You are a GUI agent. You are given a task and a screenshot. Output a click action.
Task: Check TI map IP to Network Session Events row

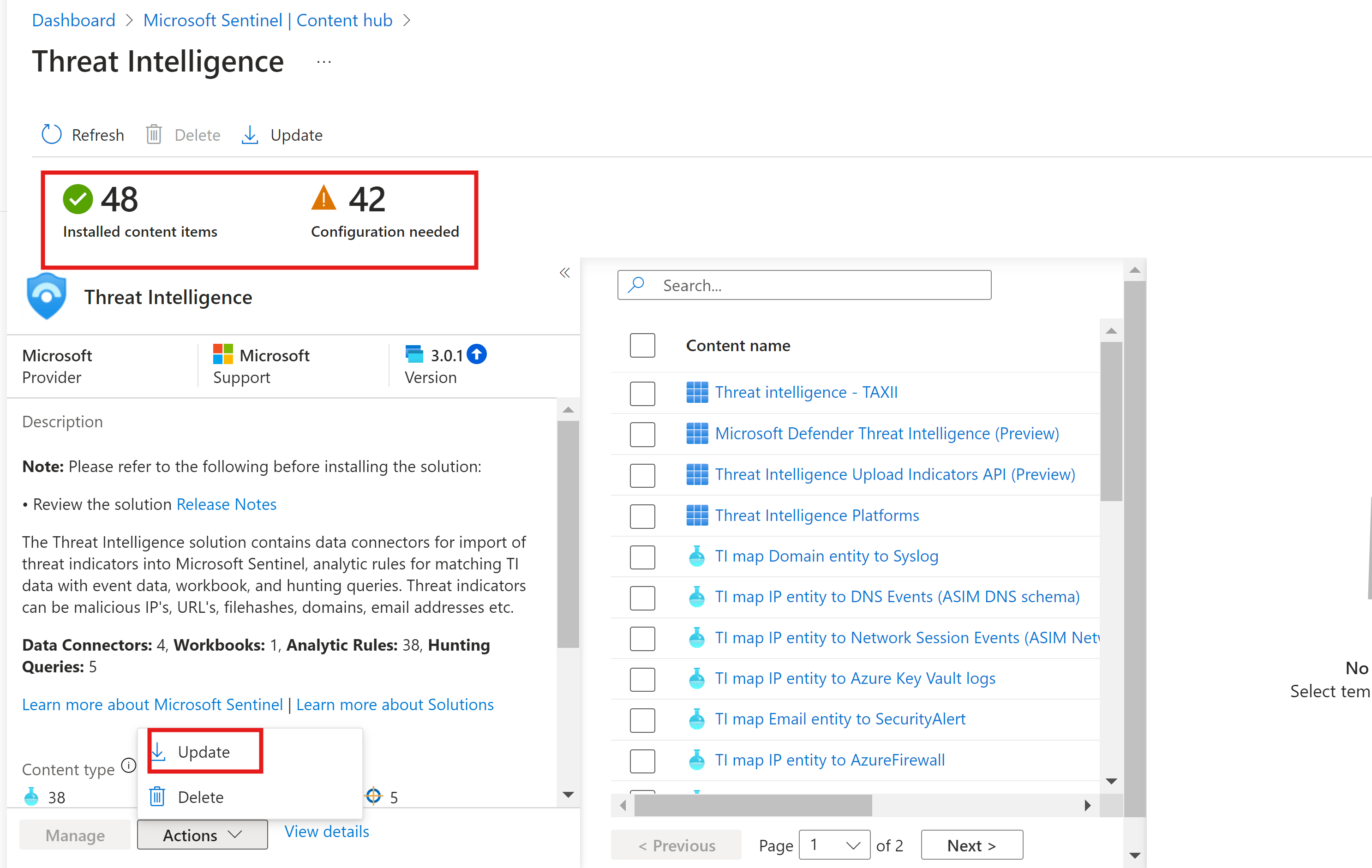tap(642, 639)
